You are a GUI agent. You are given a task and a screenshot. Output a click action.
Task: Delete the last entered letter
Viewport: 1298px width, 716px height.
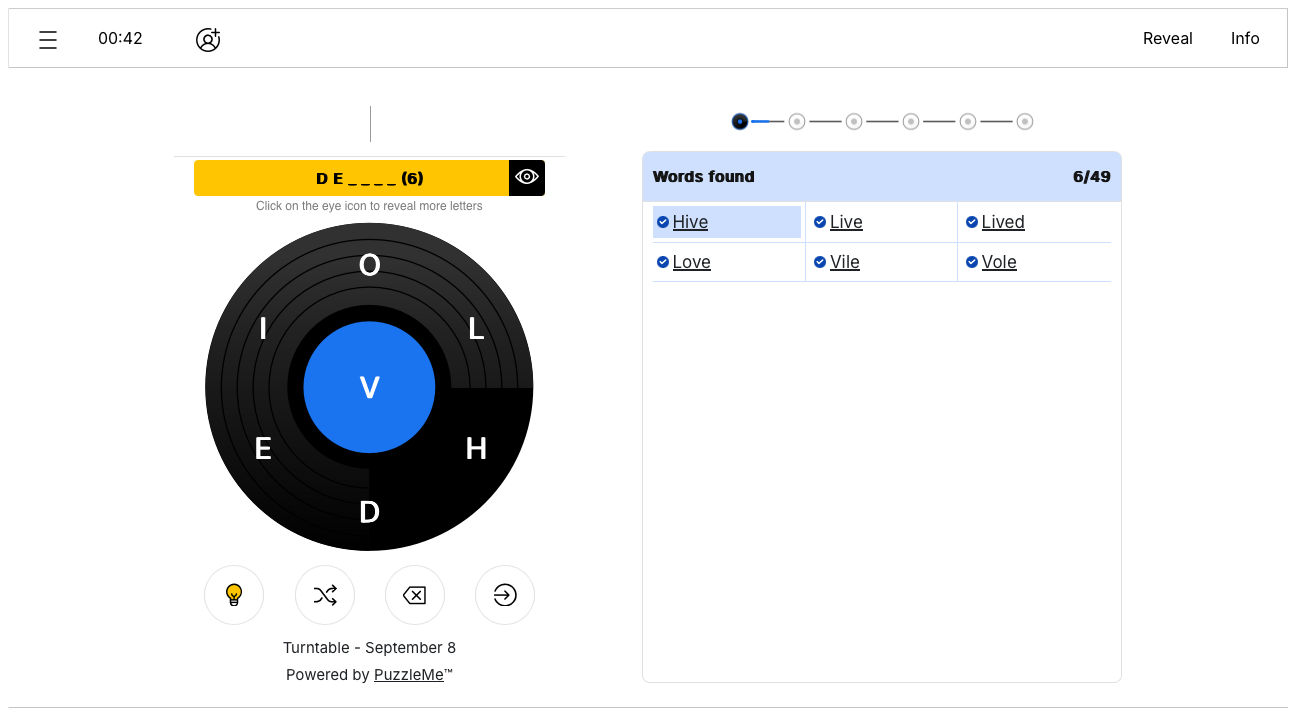point(414,595)
